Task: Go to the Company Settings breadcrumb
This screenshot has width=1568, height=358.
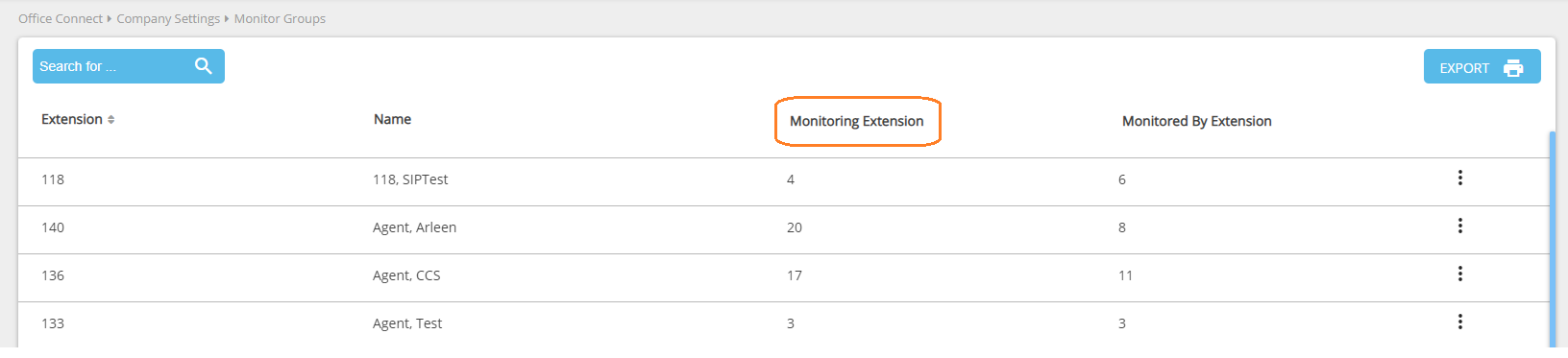Action: (168, 18)
